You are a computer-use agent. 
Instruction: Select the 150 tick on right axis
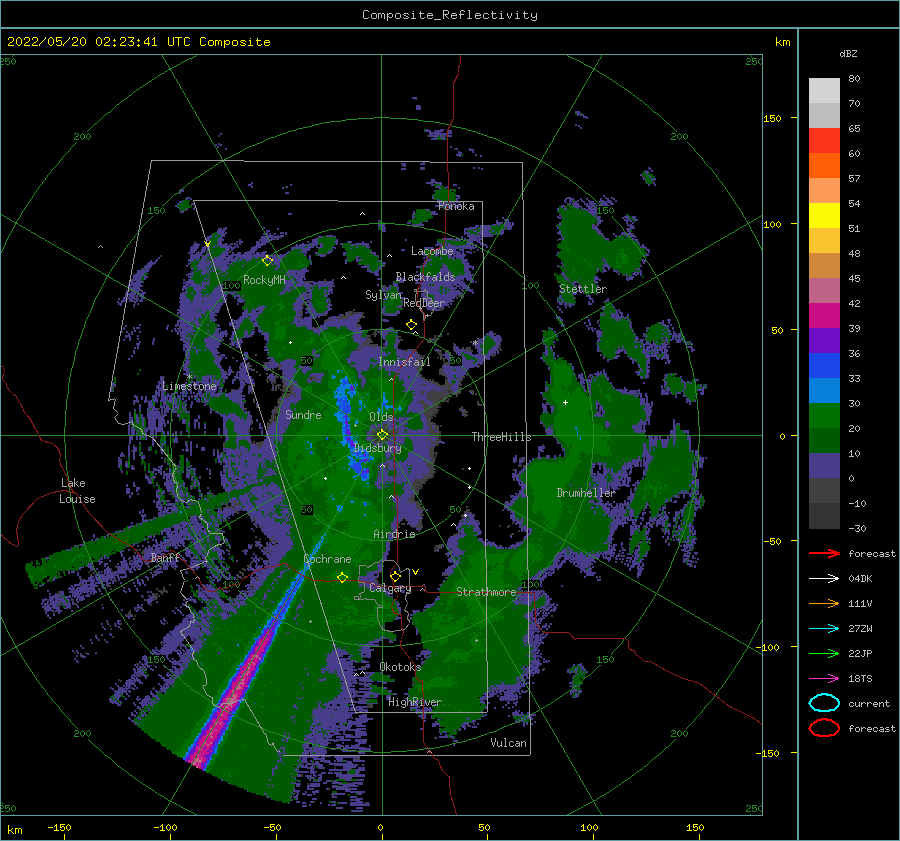[772, 118]
